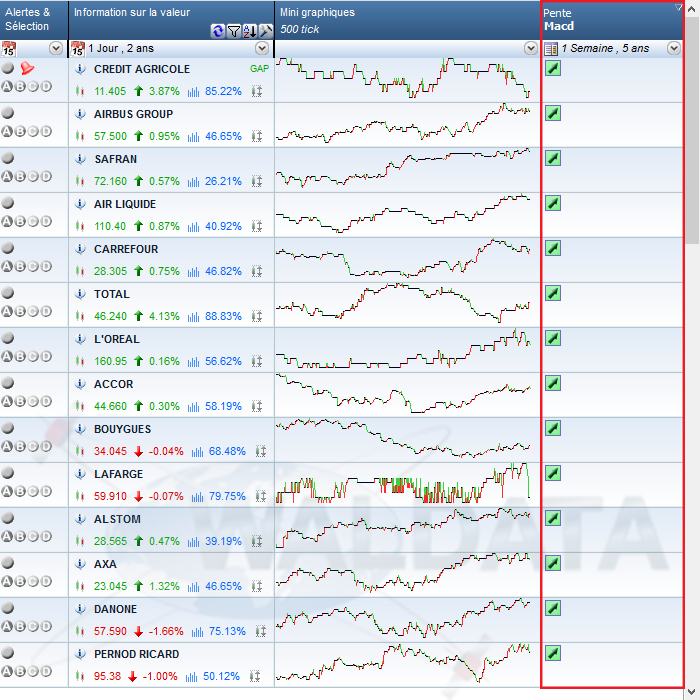Toggle the gray selection ball for AIRBUS GROUP
Screen dimensions: 700x700
8,112
